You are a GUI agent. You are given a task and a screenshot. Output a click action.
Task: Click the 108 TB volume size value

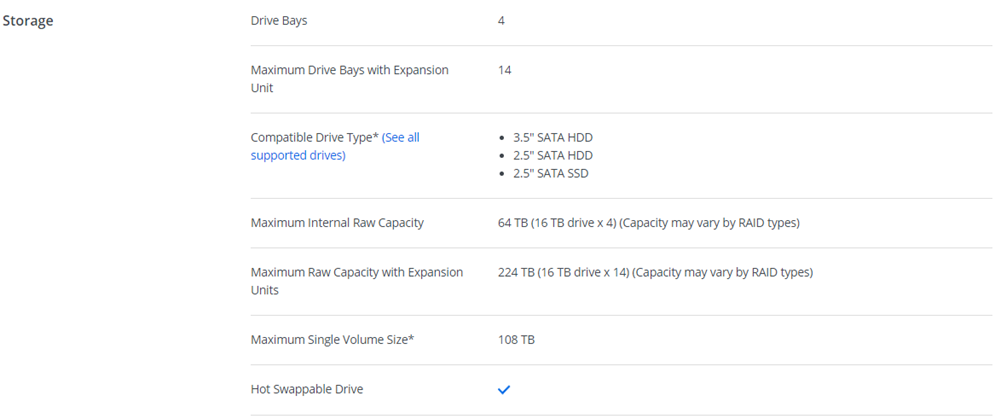516,340
